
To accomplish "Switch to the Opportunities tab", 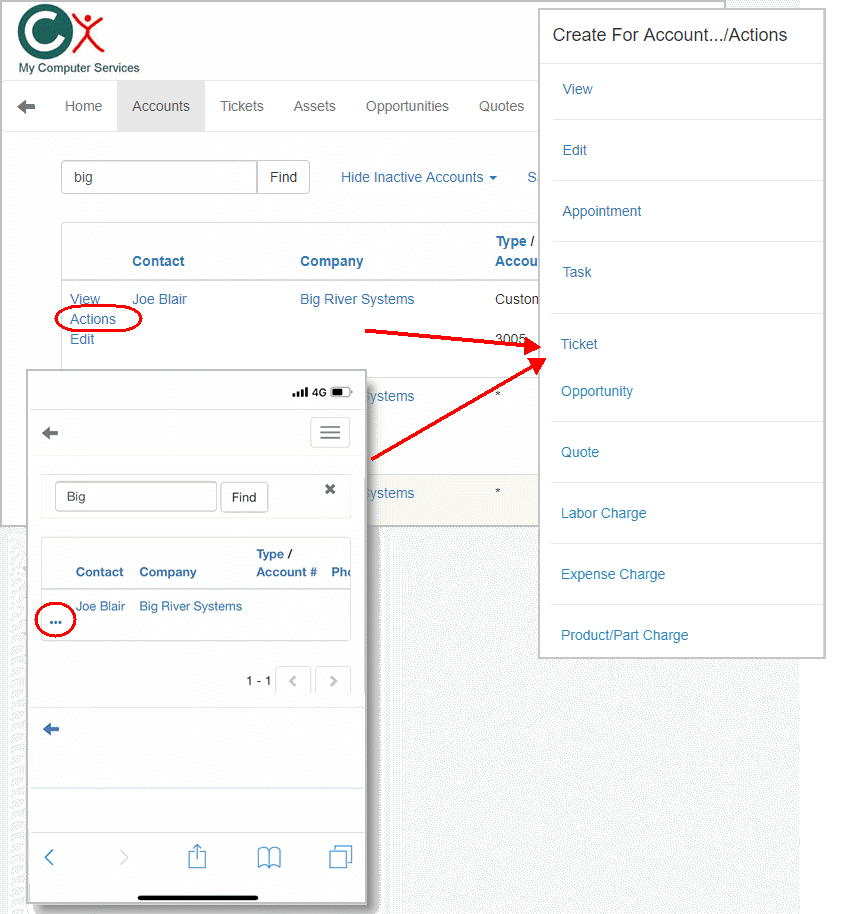I will [407, 106].
